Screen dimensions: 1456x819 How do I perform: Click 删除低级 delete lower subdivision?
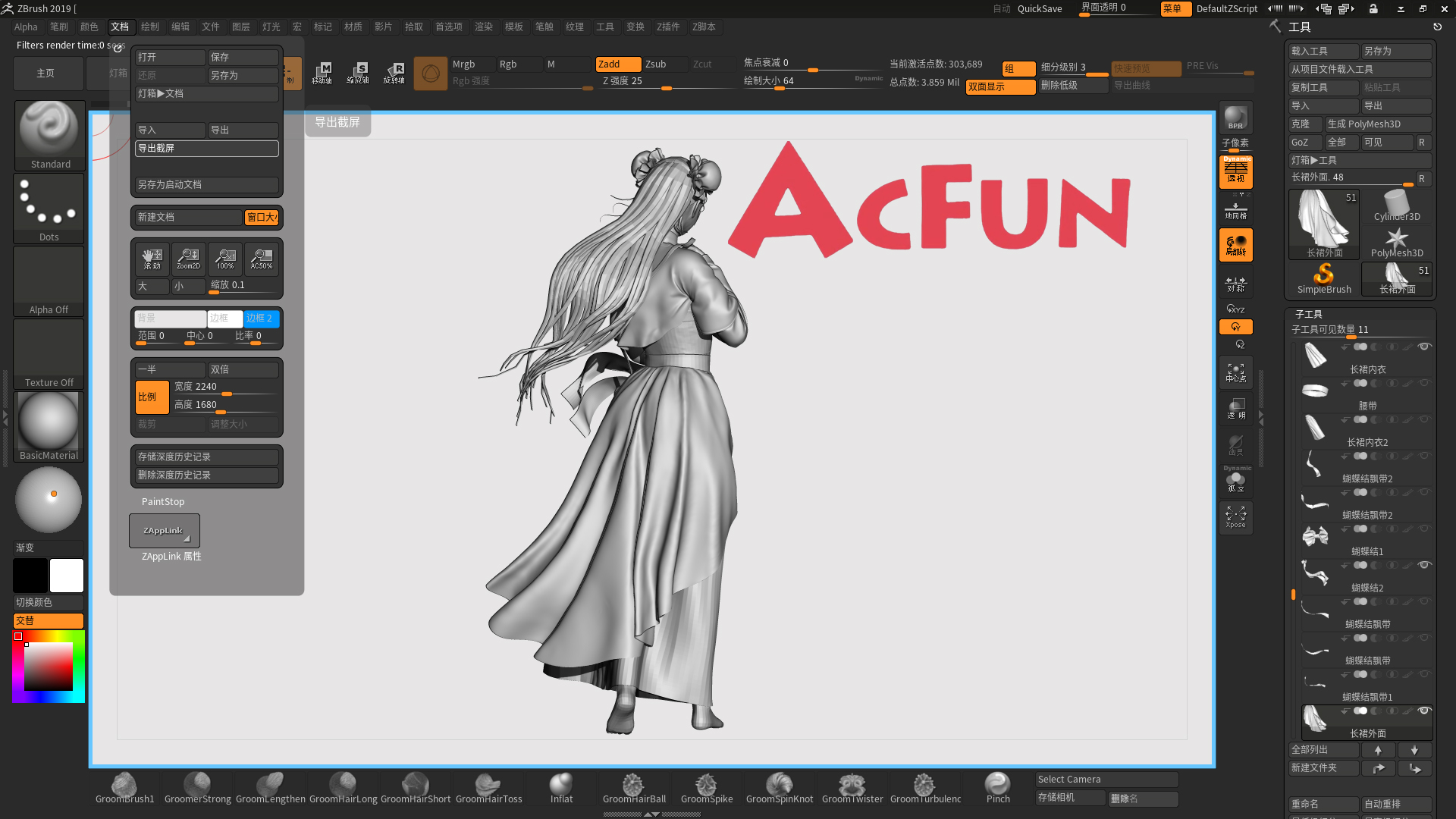click(1073, 86)
